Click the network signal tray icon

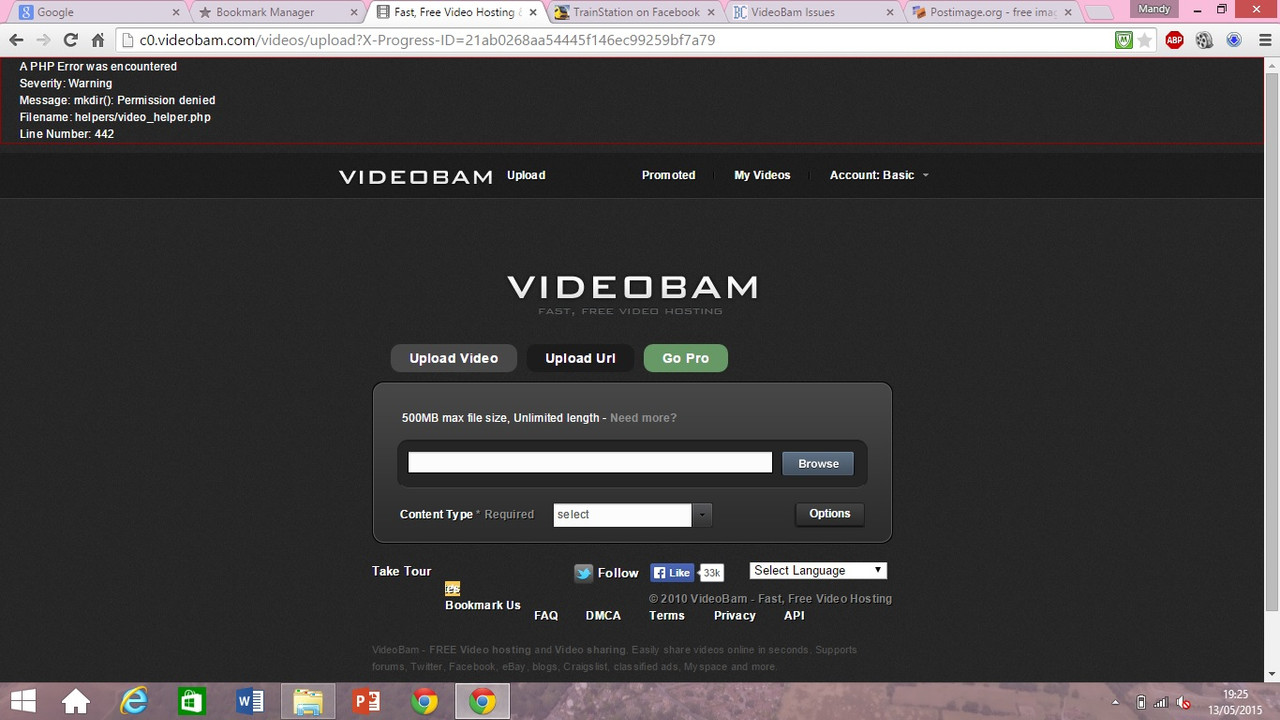click(1162, 702)
